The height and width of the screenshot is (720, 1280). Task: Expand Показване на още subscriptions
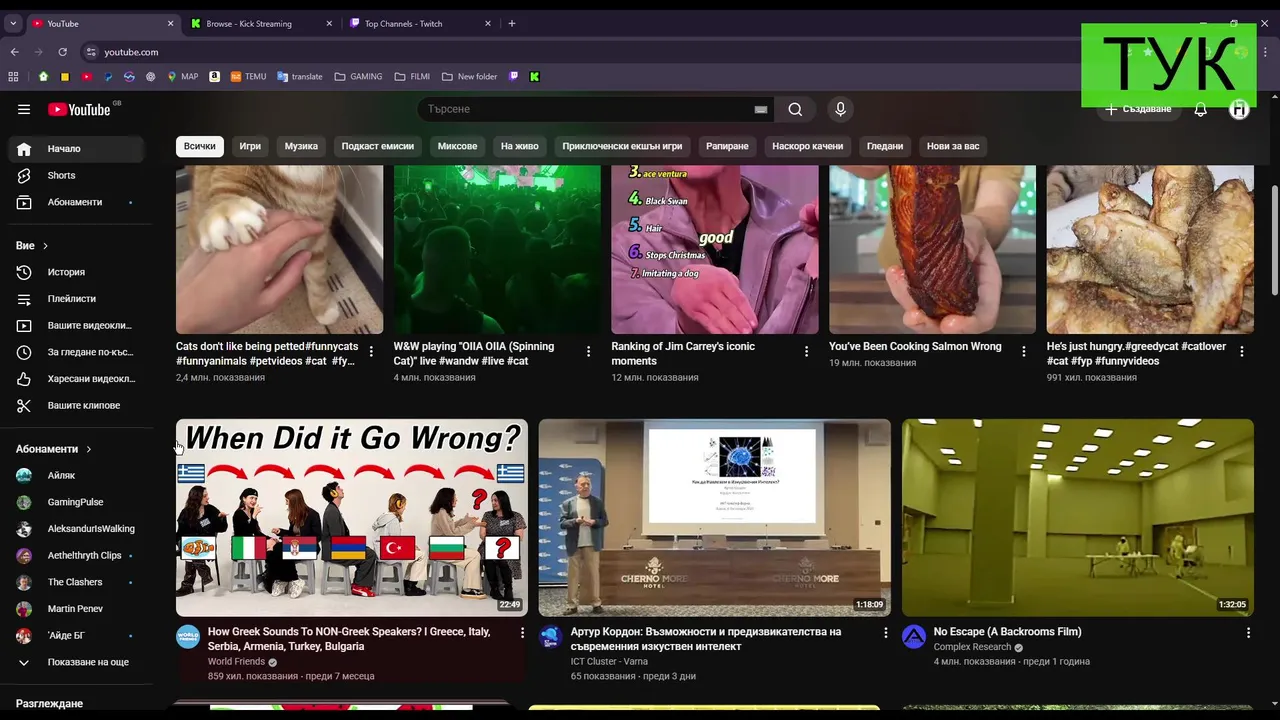76,662
